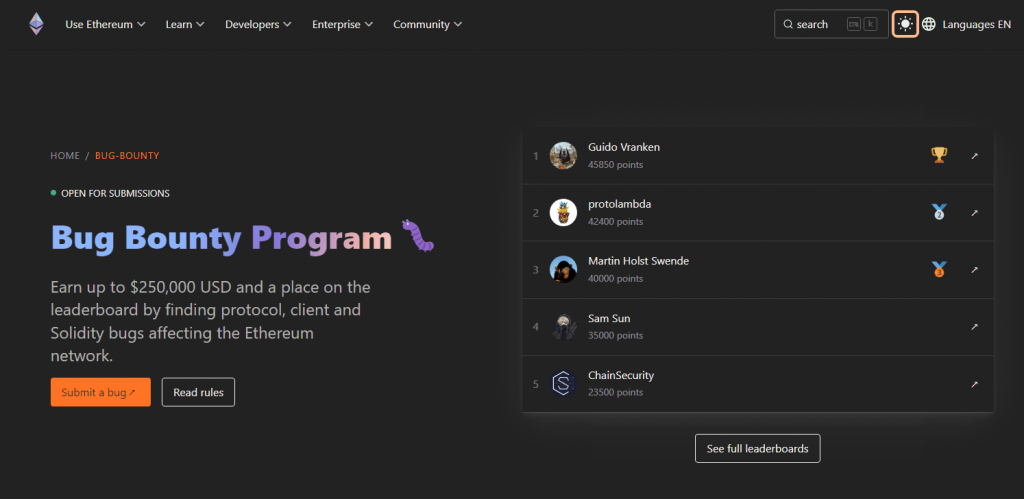Click the 35000 points text
This screenshot has height=499, width=1024.
(615, 335)
